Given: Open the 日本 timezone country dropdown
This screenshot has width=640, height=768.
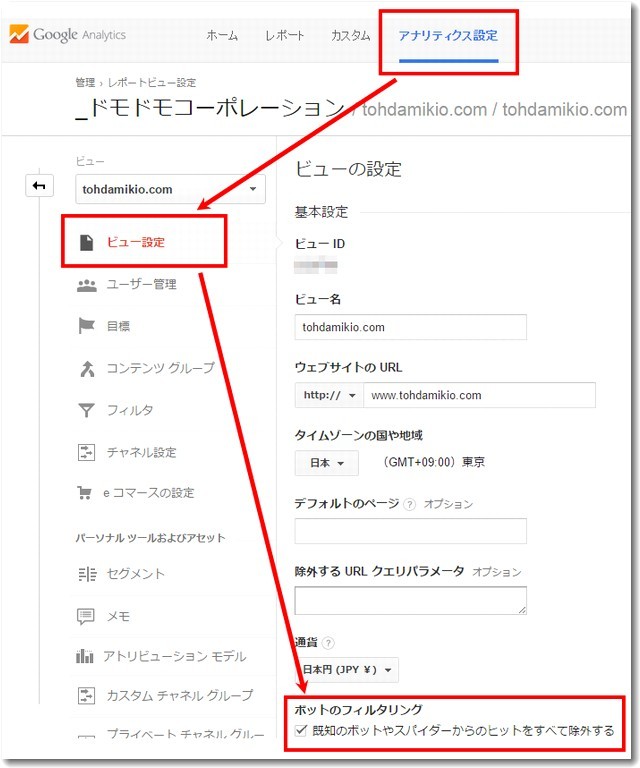Looking at the screenshot, I should 327,463.
